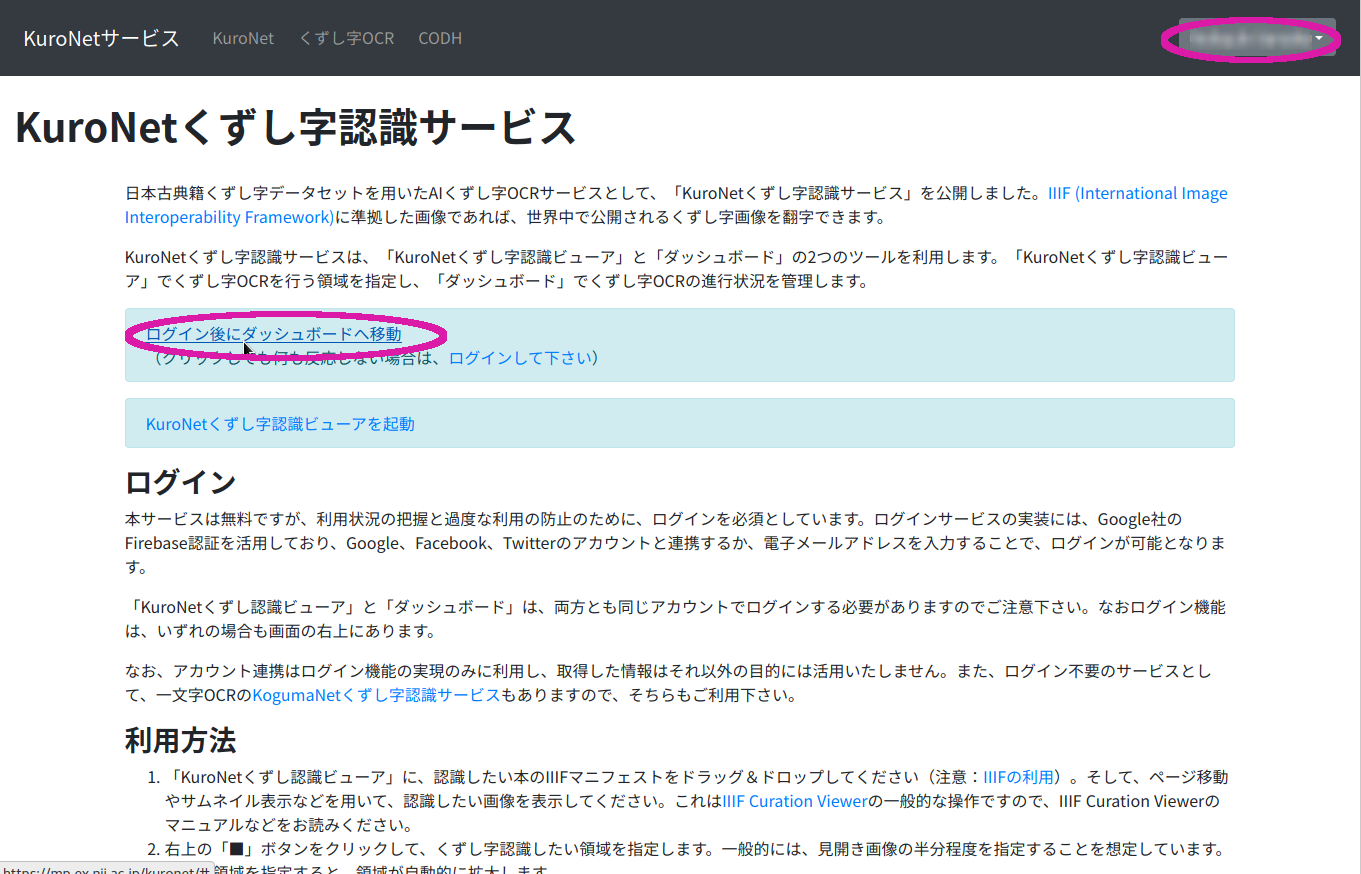Screen dimensions: 1361x874
Task: Click the IIIF Curation Viewer link
Action: click(x=793, y=800)
